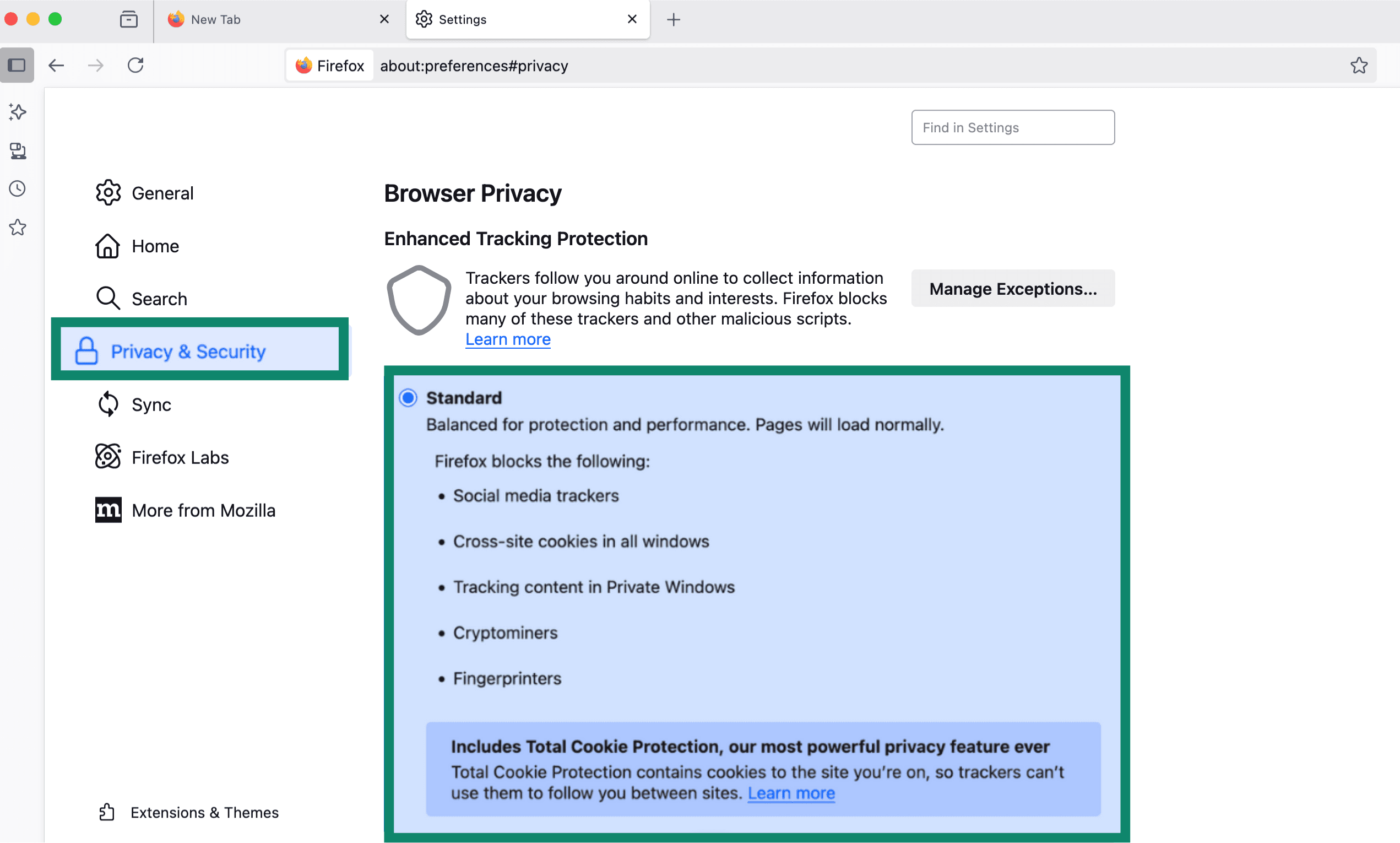Click the Privacy & Security lock icon
Screen dimensions: 1400x843
(86, 350)
